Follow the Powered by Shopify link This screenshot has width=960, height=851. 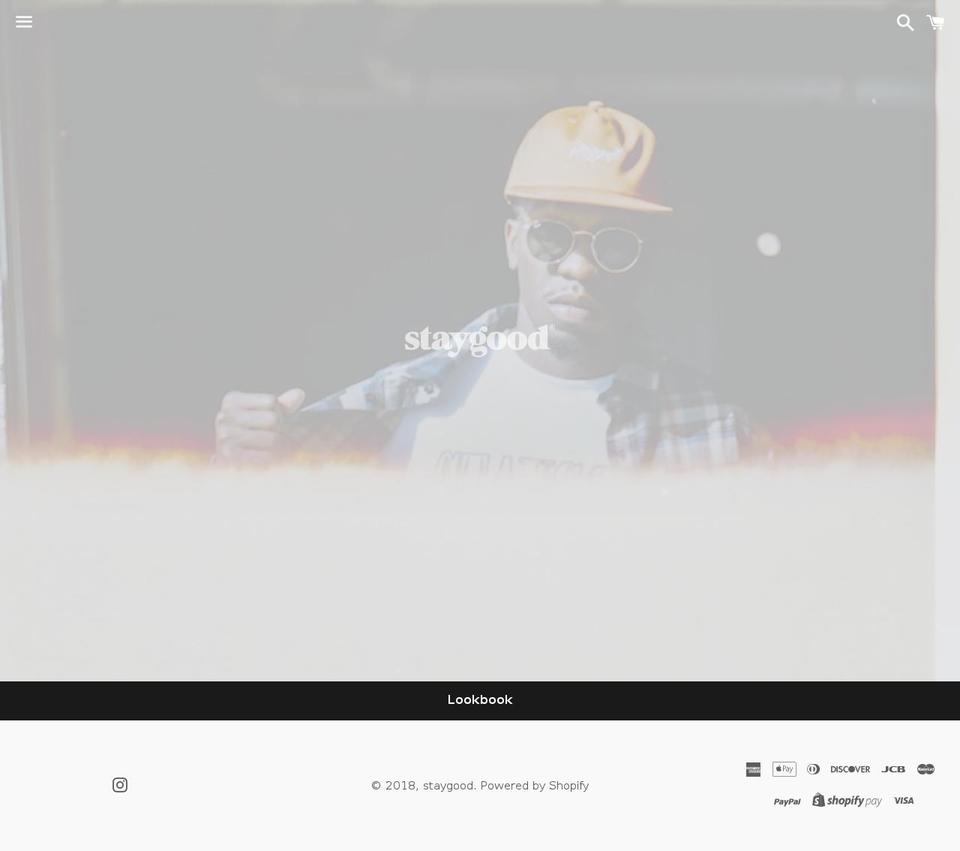(x=534, y=785)
